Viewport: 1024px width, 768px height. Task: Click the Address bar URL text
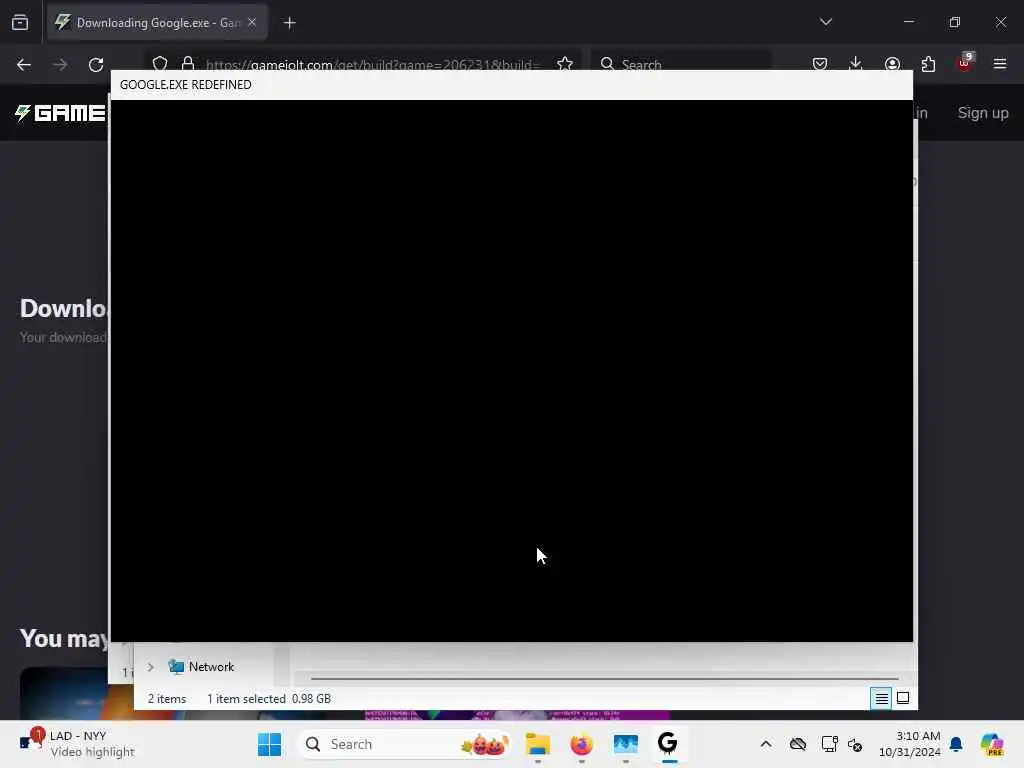pyautogui.click(x=373, y=65)
